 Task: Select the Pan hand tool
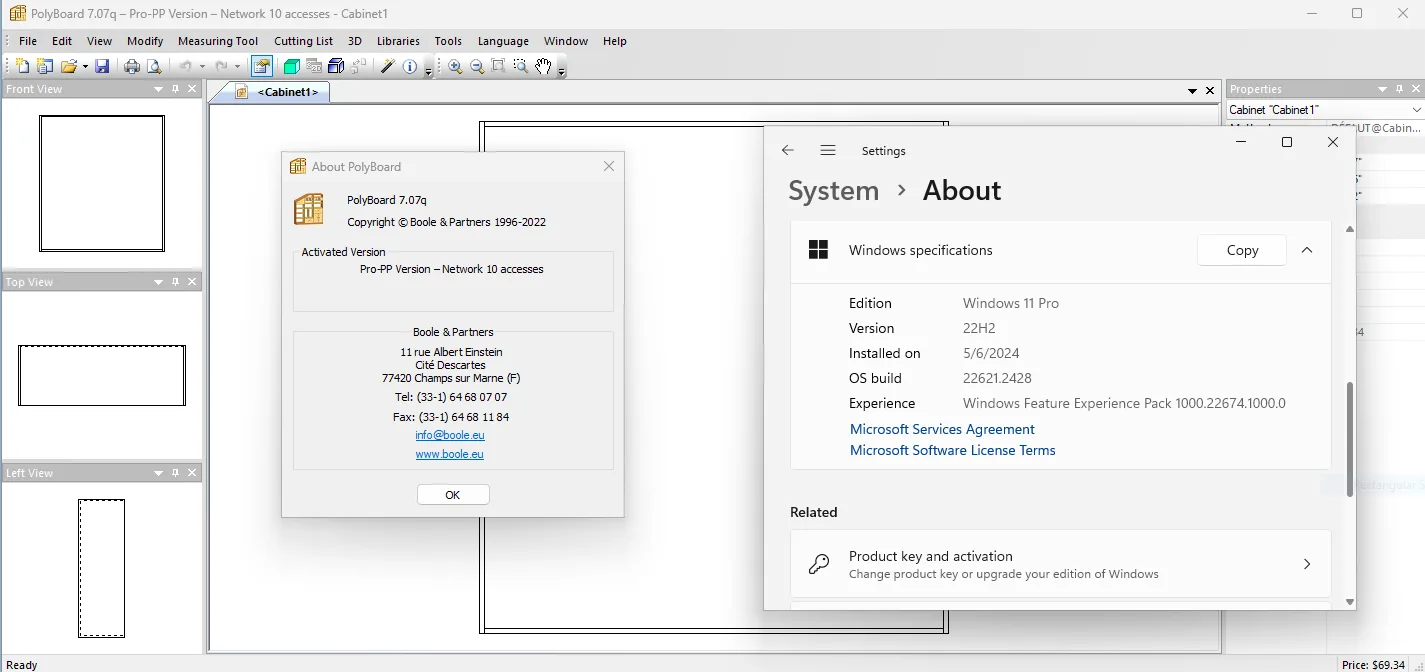click(543, 66)
